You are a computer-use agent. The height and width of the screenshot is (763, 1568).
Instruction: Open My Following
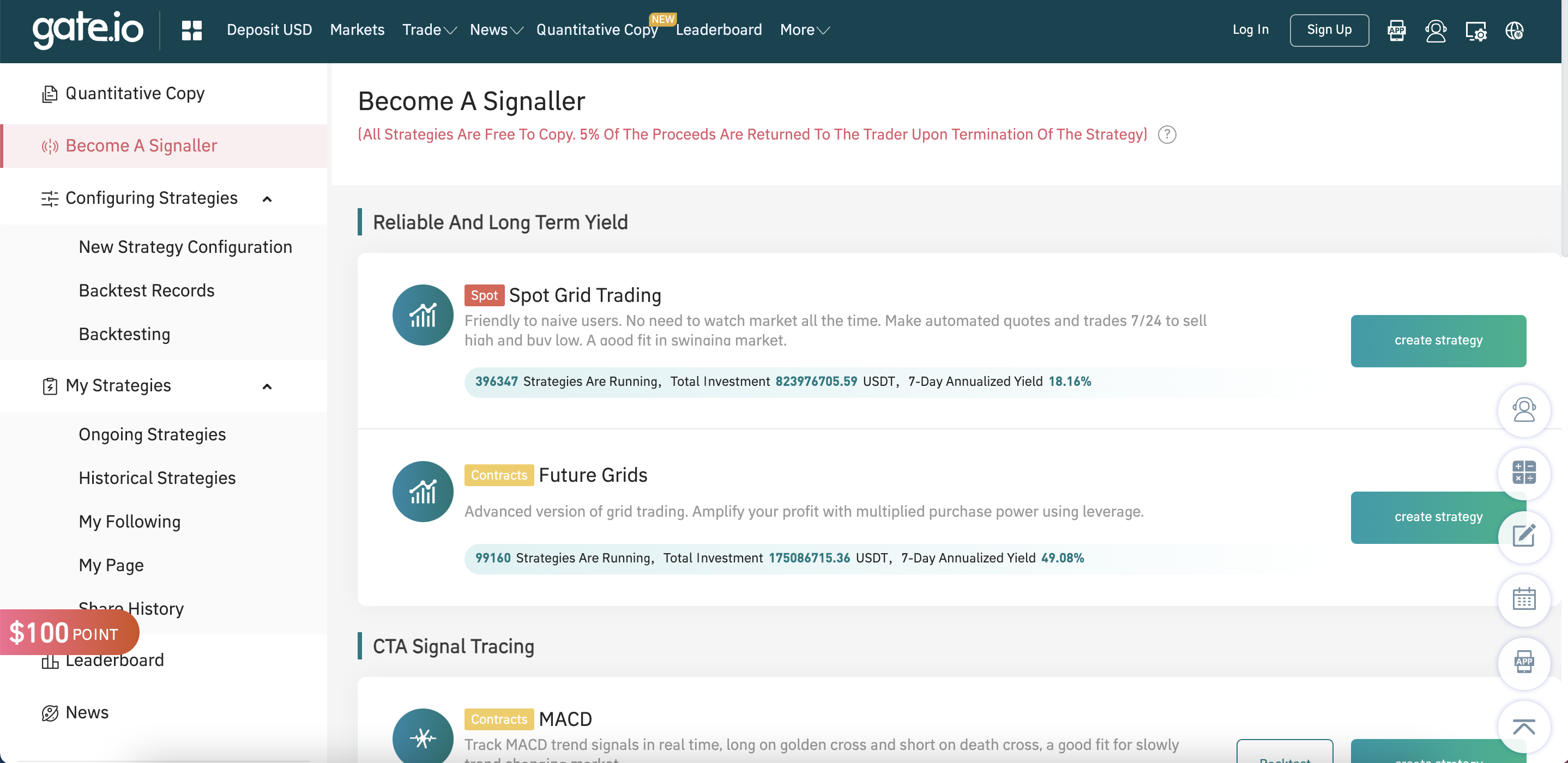(x=130, y=522)
